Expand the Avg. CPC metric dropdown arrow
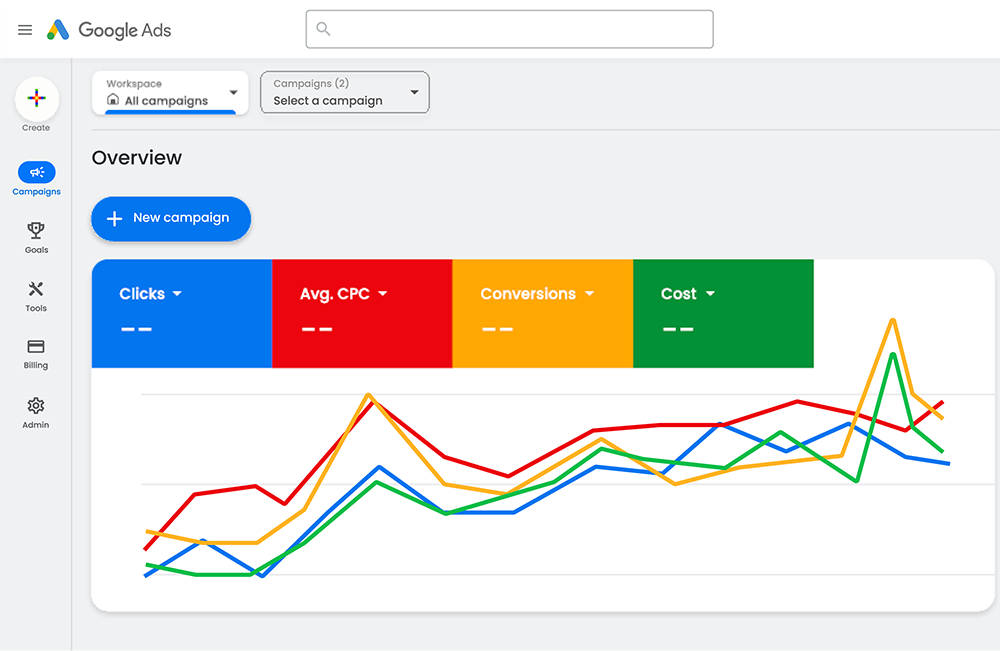This screenshot has height=651, width=1000. [382, 294]
